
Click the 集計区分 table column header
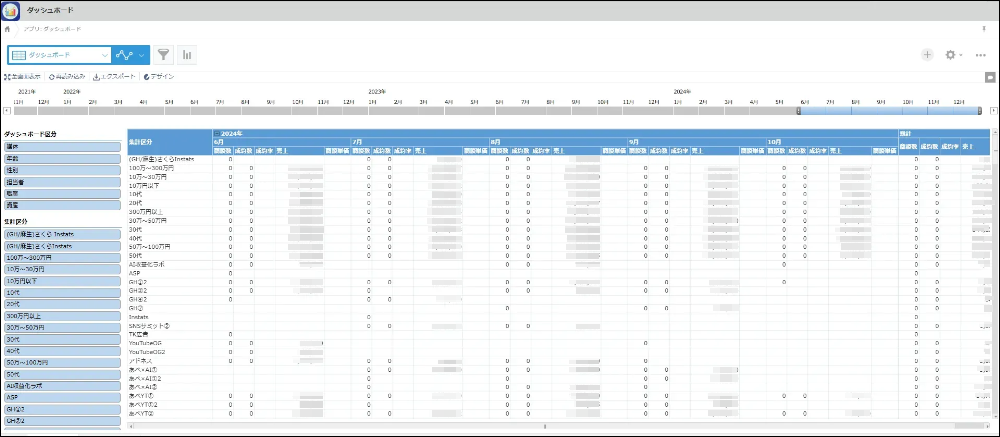click(170, 142)
